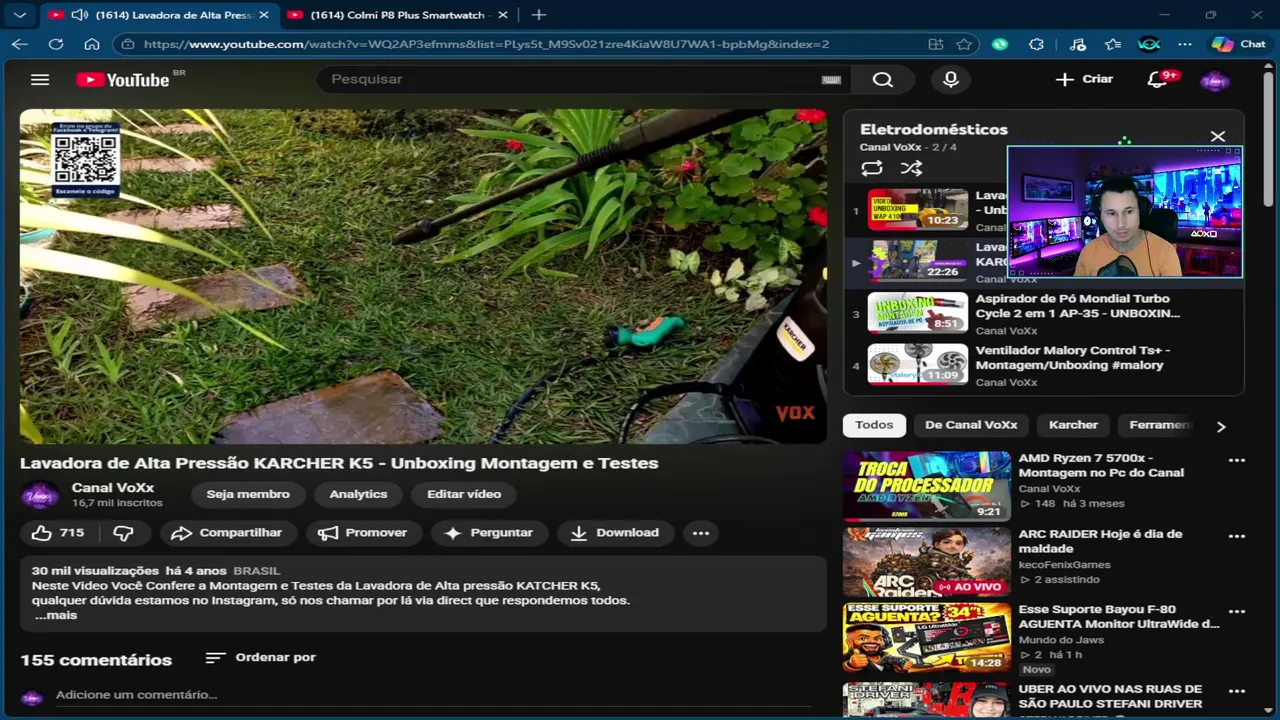Open the favorites list icon
The width and height of the screenshot is (1280, 720).
(1113, 44)
